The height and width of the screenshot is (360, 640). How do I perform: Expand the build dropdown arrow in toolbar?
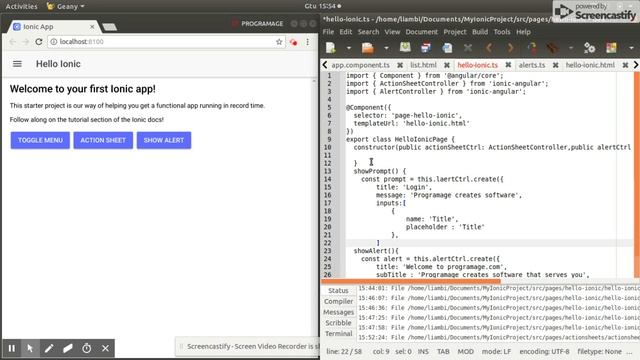tap(571, 48)
